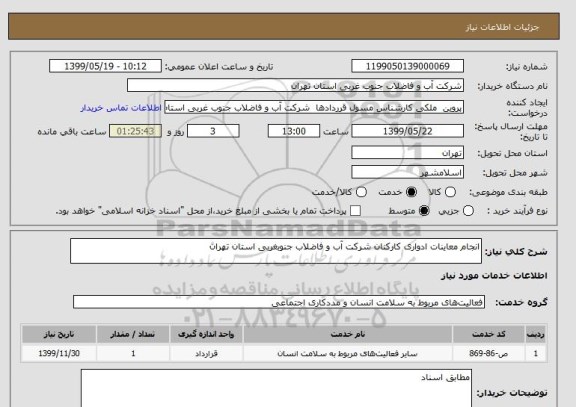Click the request creator field
Screen dimensions: 576x407
click(x=314, y=108)
